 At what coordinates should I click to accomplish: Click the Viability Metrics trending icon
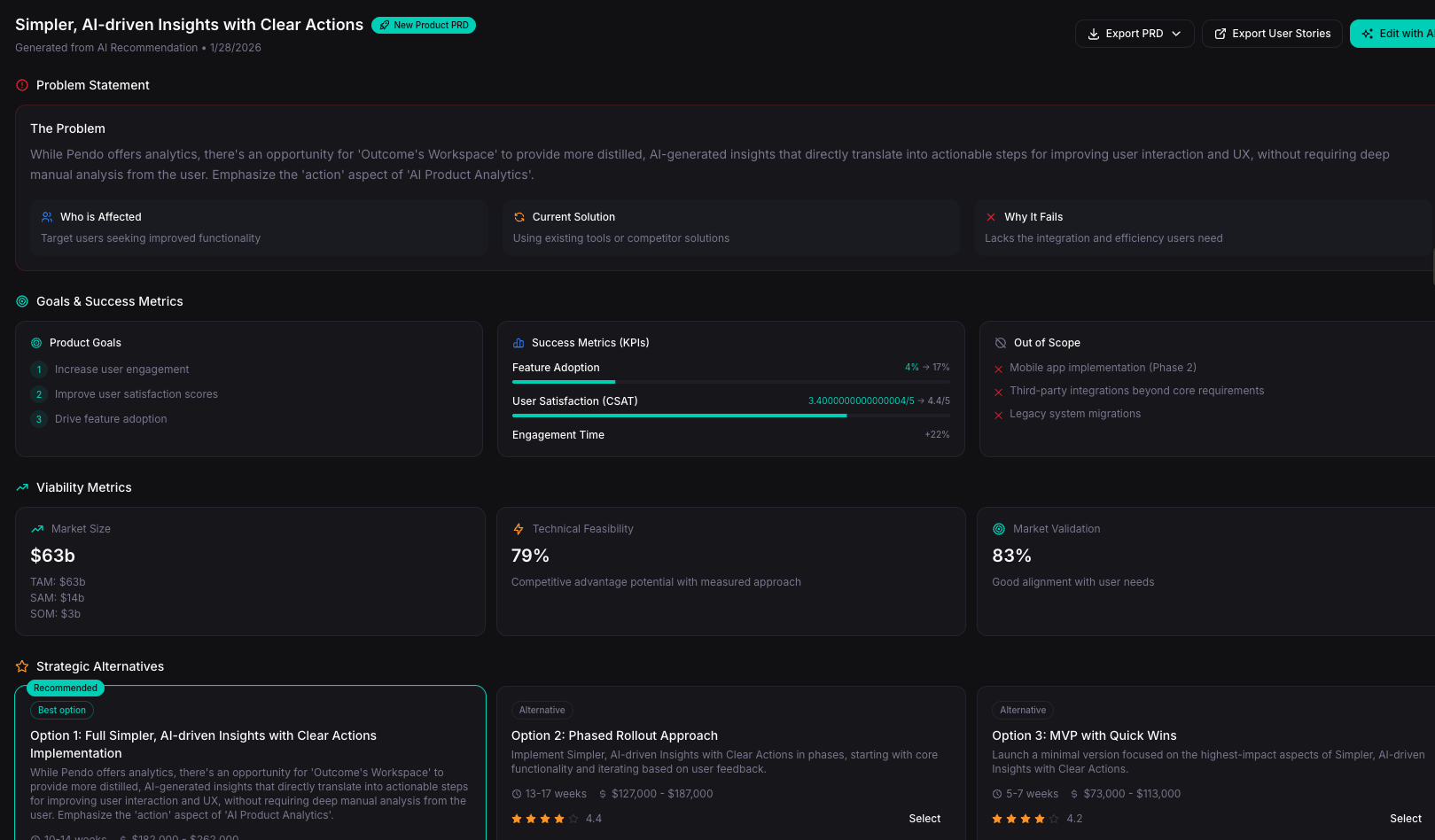22,487
